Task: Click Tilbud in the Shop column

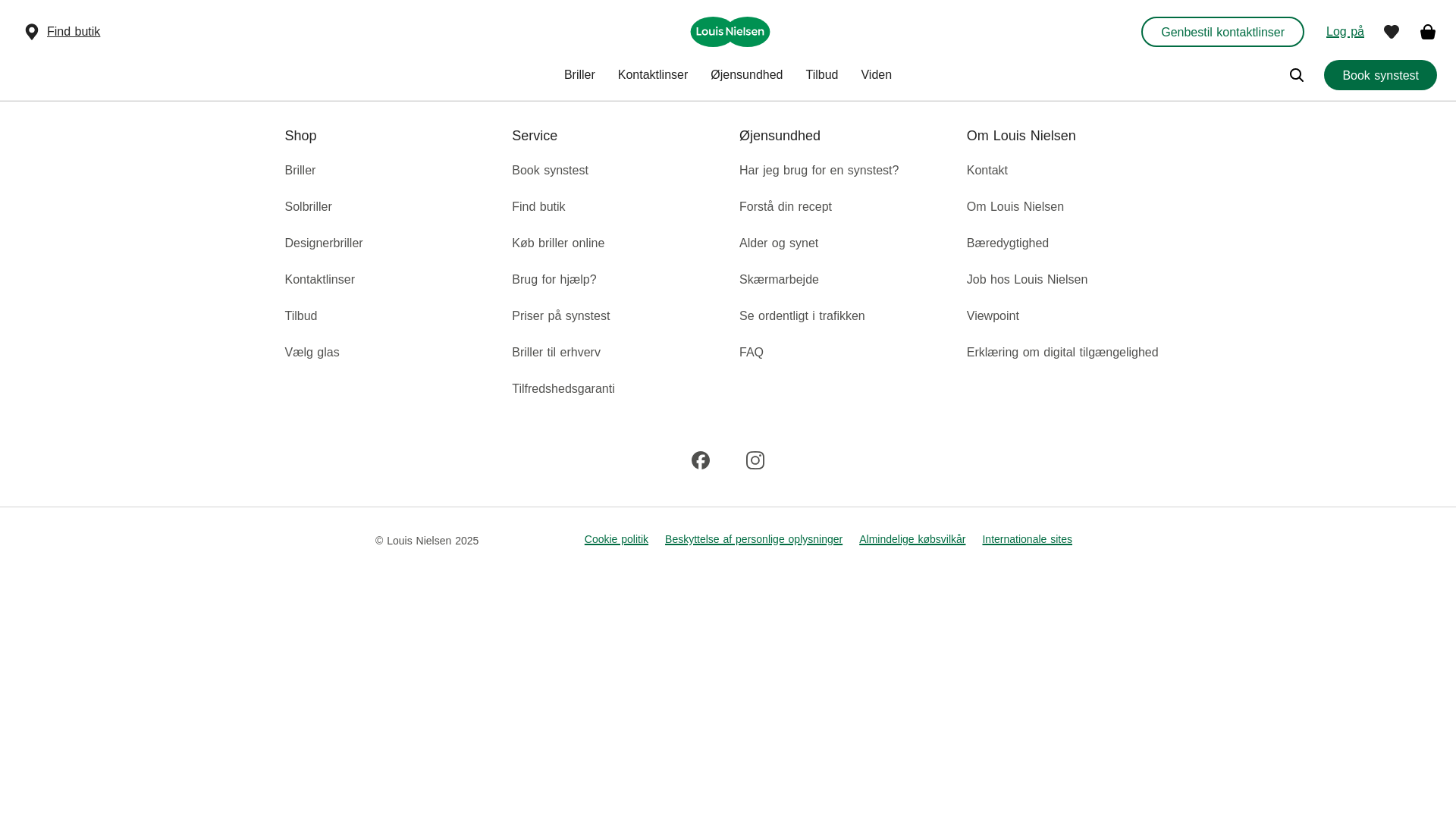Action: tap(301, 316)
